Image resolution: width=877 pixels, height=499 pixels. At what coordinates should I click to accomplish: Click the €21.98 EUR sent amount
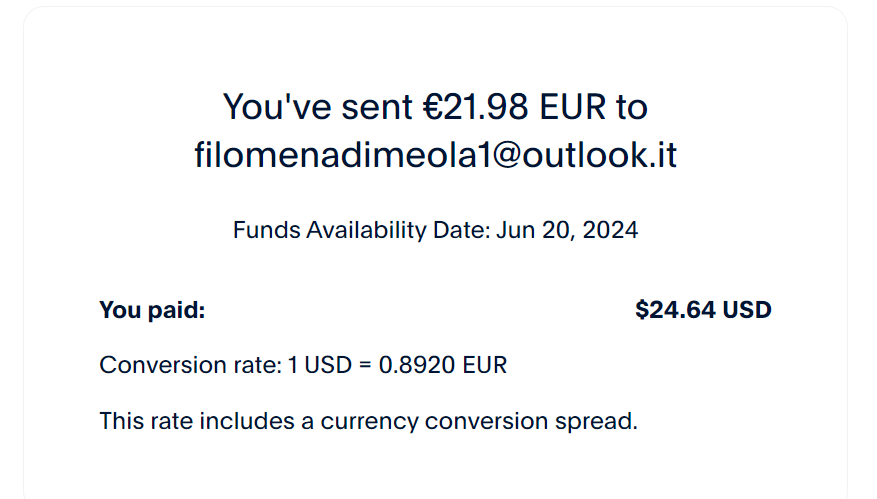[482, 106]
